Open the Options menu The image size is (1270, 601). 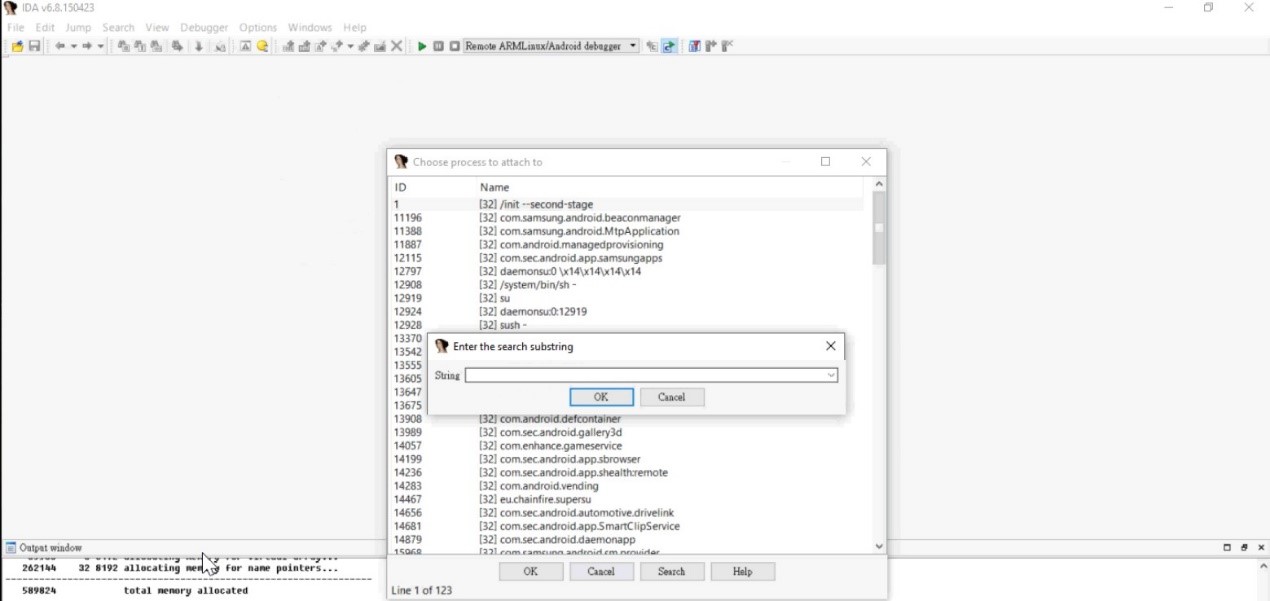point(258,27)
